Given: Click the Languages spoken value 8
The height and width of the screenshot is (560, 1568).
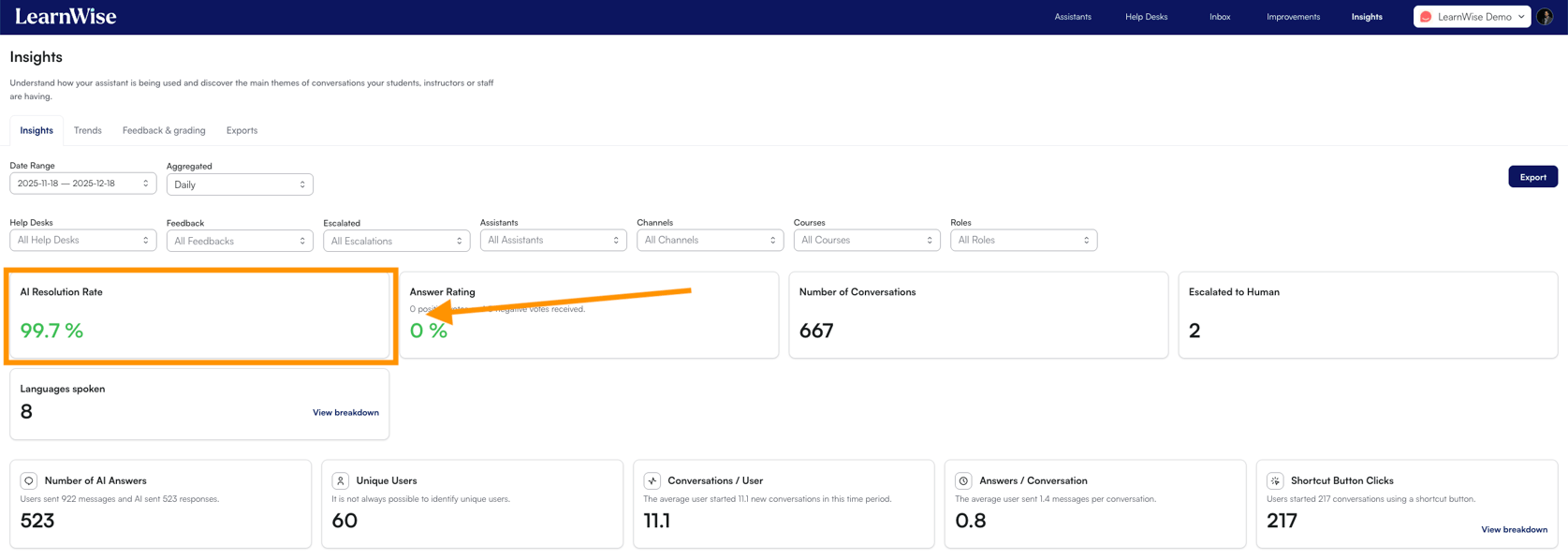Looking at the screenshot, I should [x=26, y=412].
